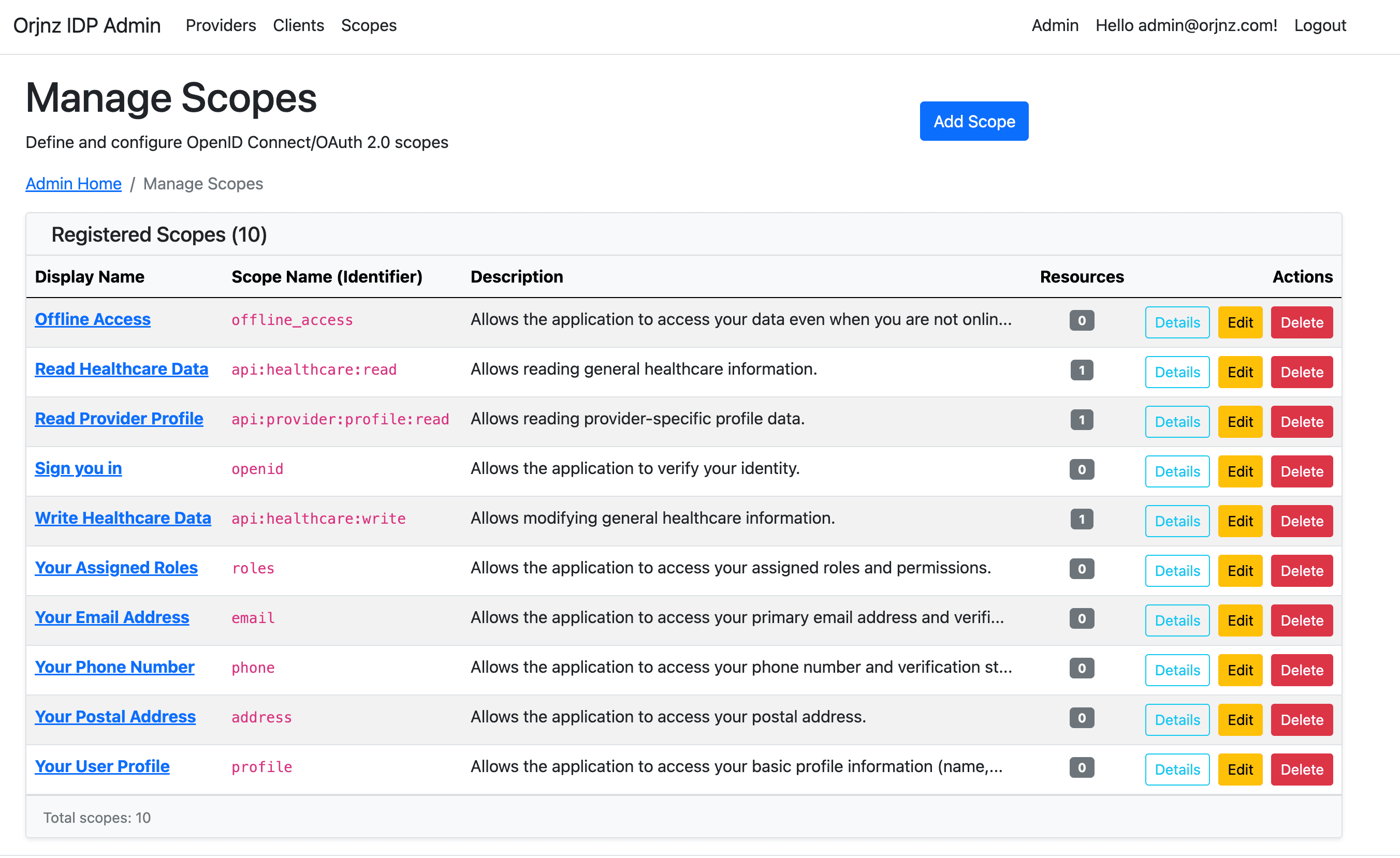View Details for the phone scope

coord(1177,670)
